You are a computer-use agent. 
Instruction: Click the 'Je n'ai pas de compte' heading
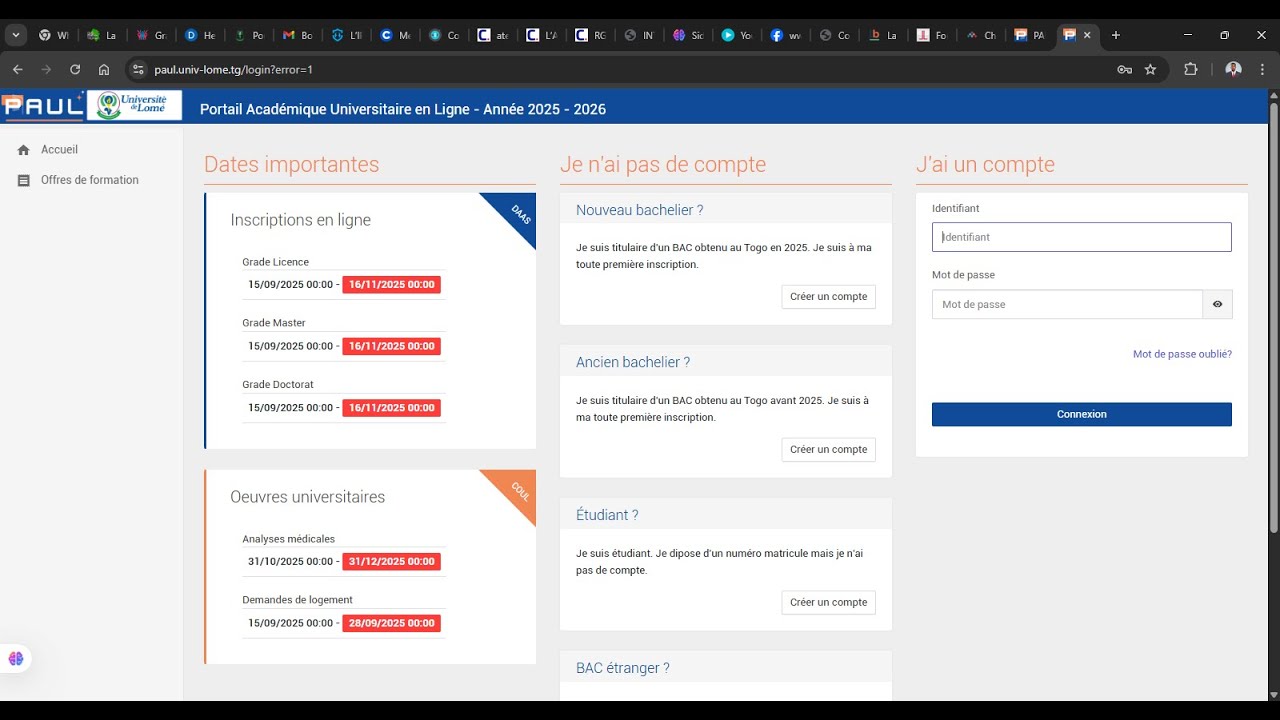tap(662, 164)
